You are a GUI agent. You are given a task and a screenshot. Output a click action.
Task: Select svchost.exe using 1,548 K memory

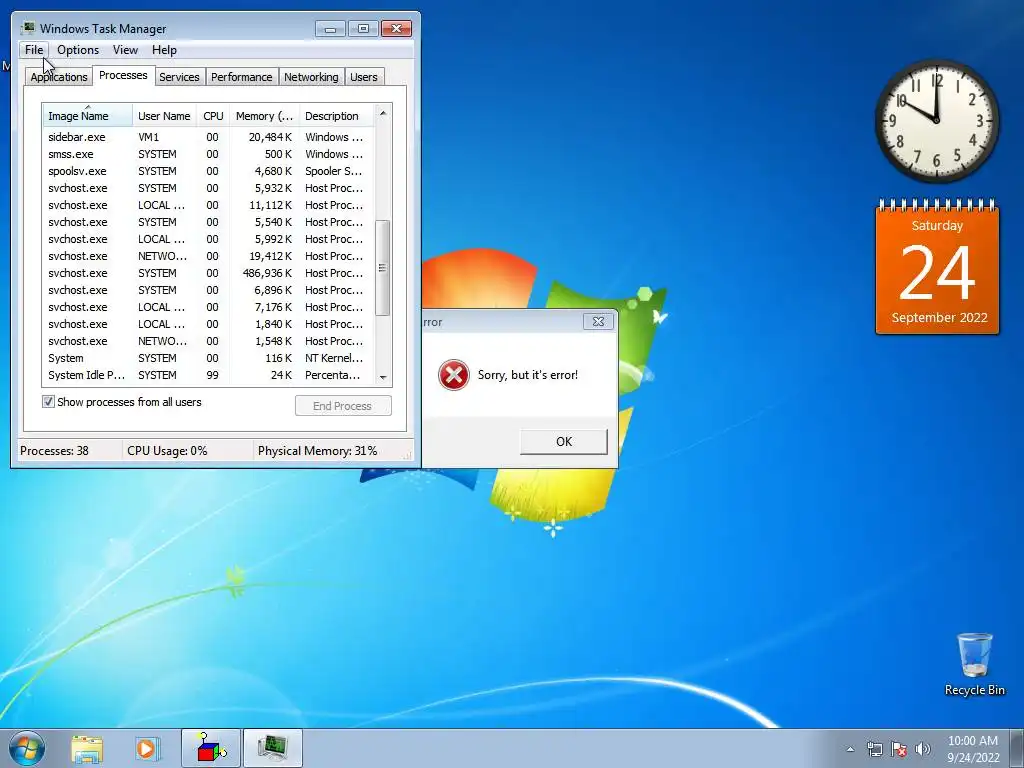[x=208, y=341]
